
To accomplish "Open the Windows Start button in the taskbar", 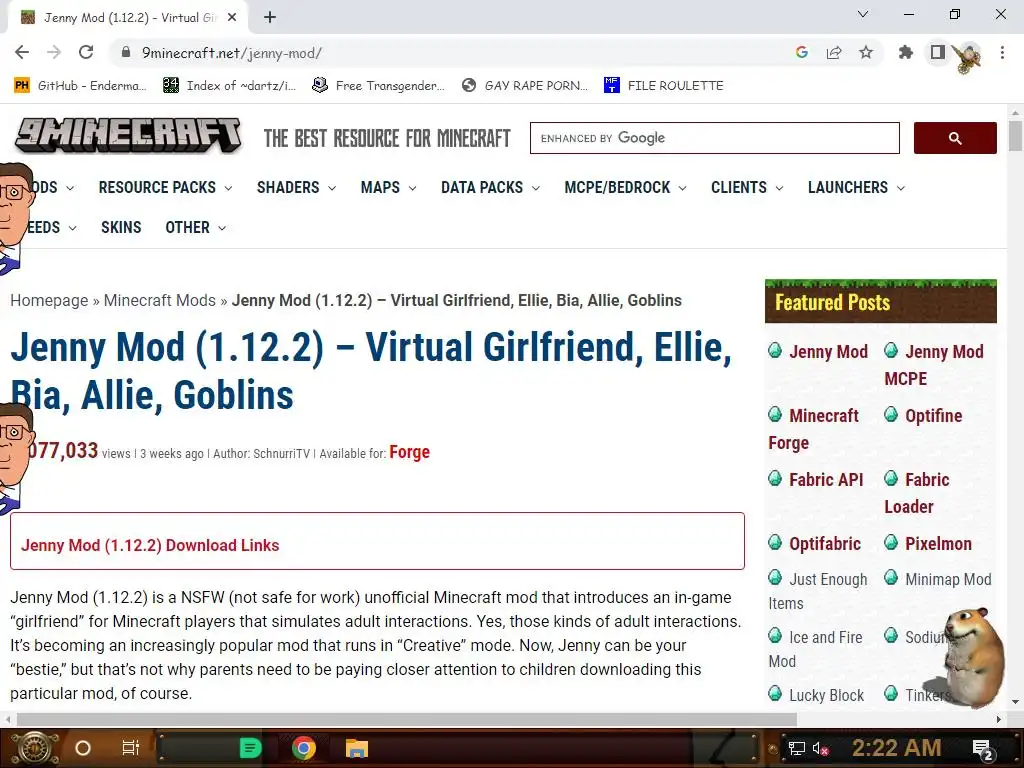I will (35, 748).
